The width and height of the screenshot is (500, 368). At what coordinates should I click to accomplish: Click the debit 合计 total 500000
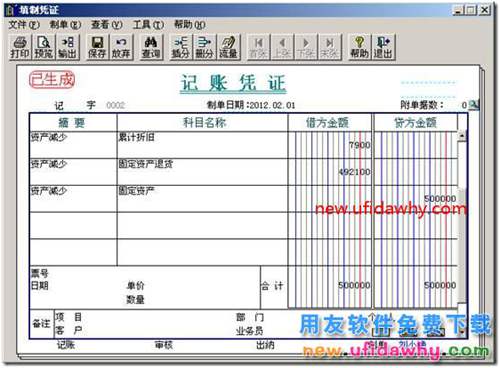(x=354, y=285)
